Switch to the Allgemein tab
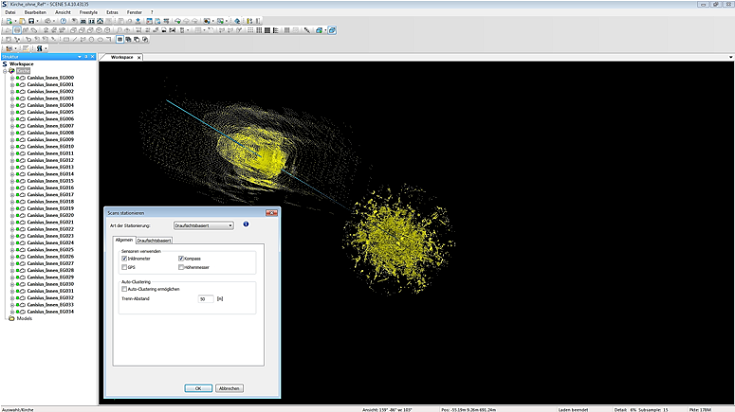Screen dimensions: 735x412 click(x=124, y=240)
